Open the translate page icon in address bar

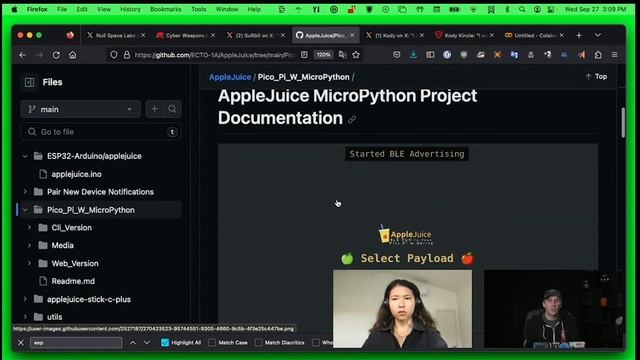coord(342,55)
